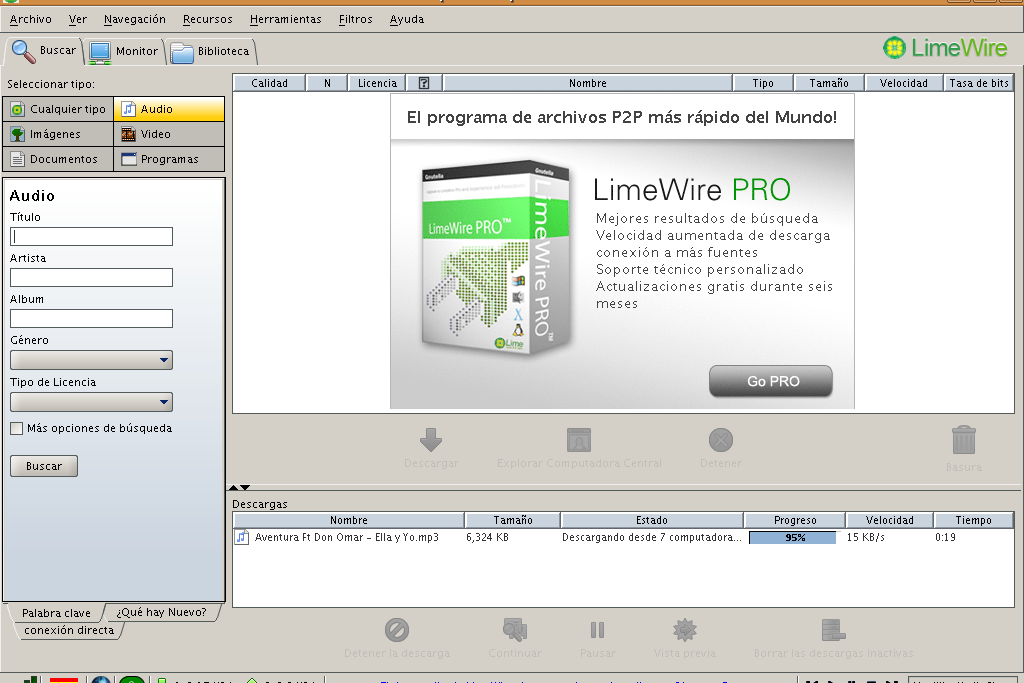Image resolution: width=1024 pixels, height=683 pixels.
Task: Collapse the downloads panel divider arrows
Action: click(x=239, y=487)
